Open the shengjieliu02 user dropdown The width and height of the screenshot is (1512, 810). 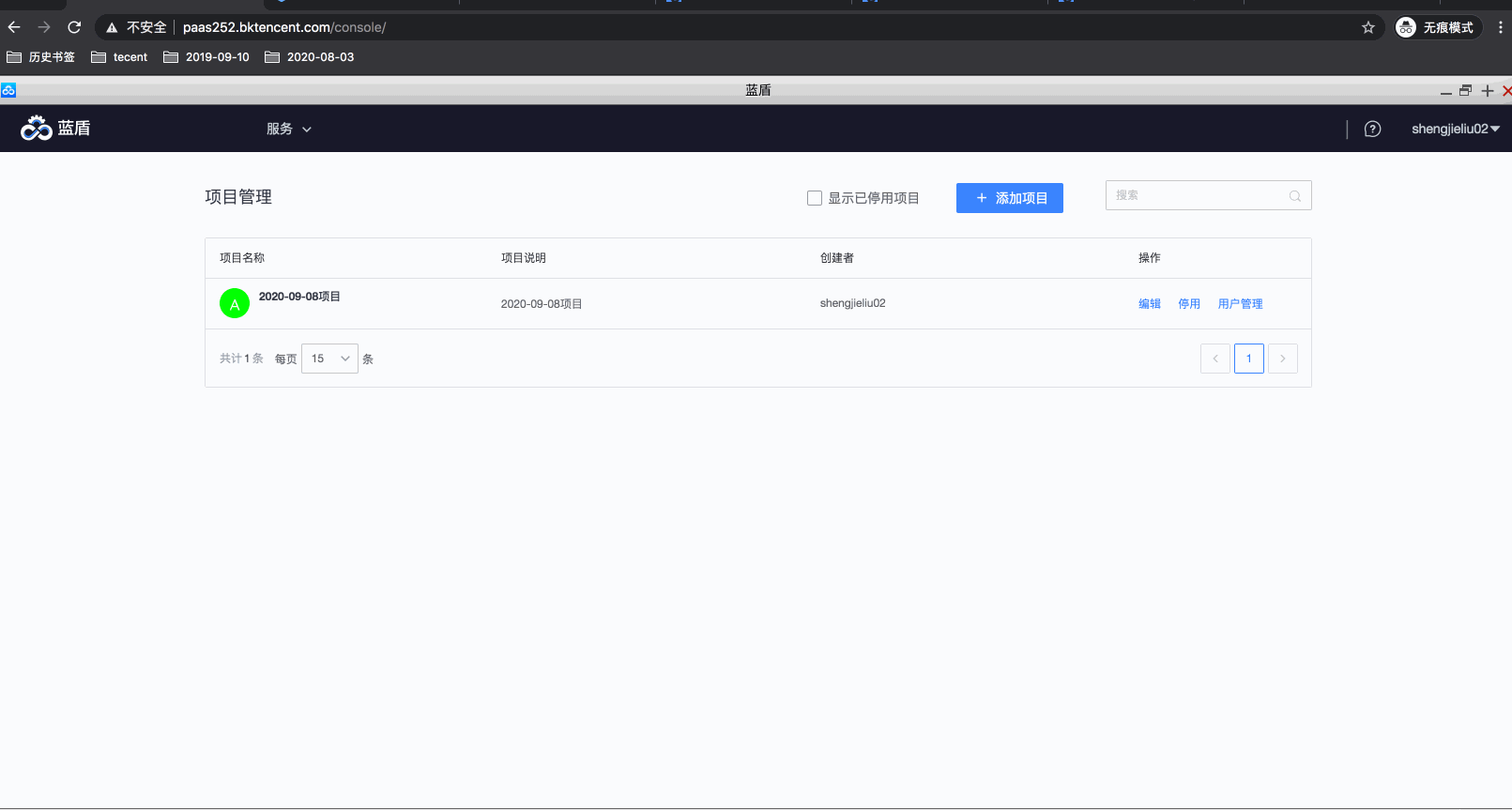(1456, 129)
